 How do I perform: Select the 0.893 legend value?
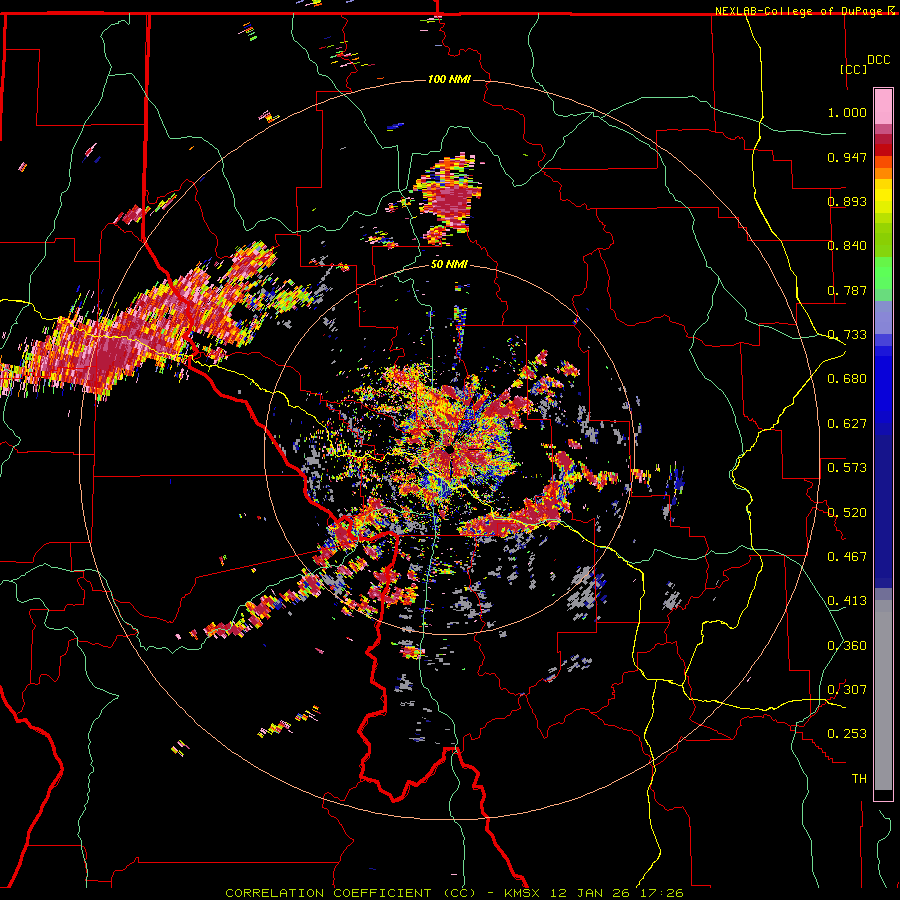pos(847,201)
